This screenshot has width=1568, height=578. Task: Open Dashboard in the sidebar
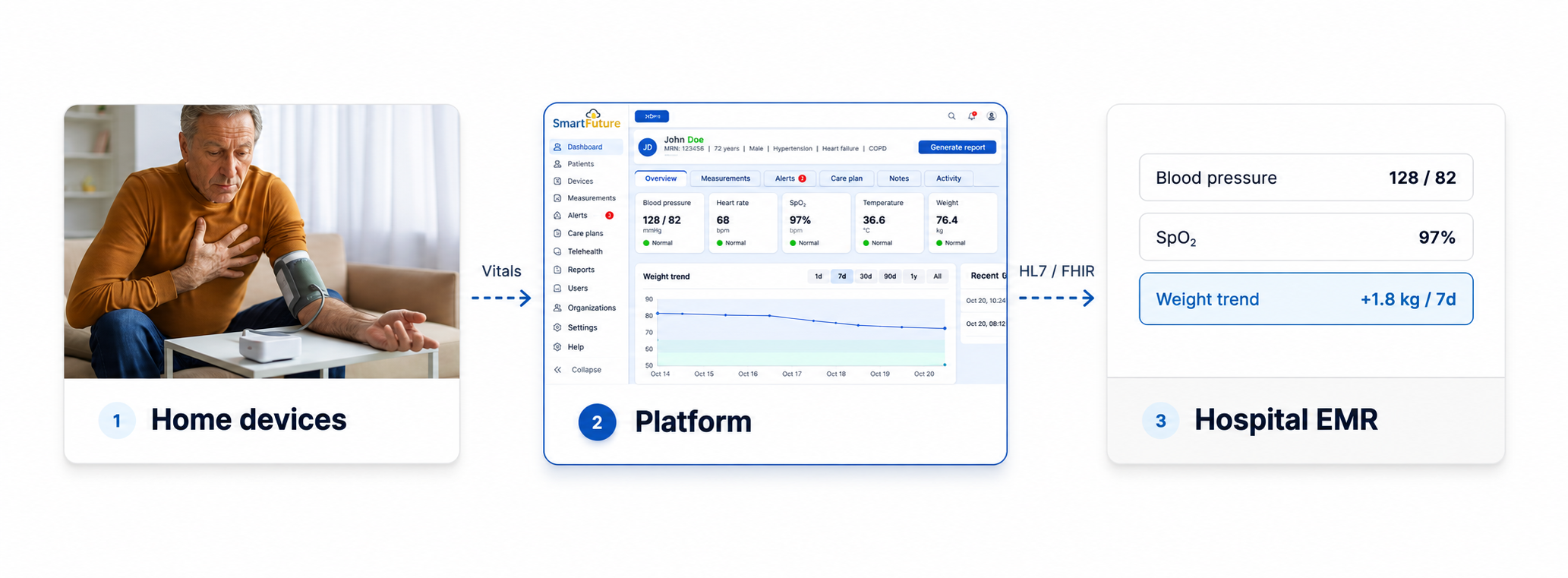point(585,147)
